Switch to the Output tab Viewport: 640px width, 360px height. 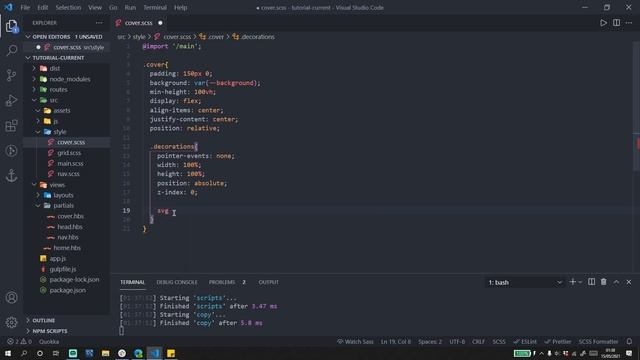coord(268,282)
